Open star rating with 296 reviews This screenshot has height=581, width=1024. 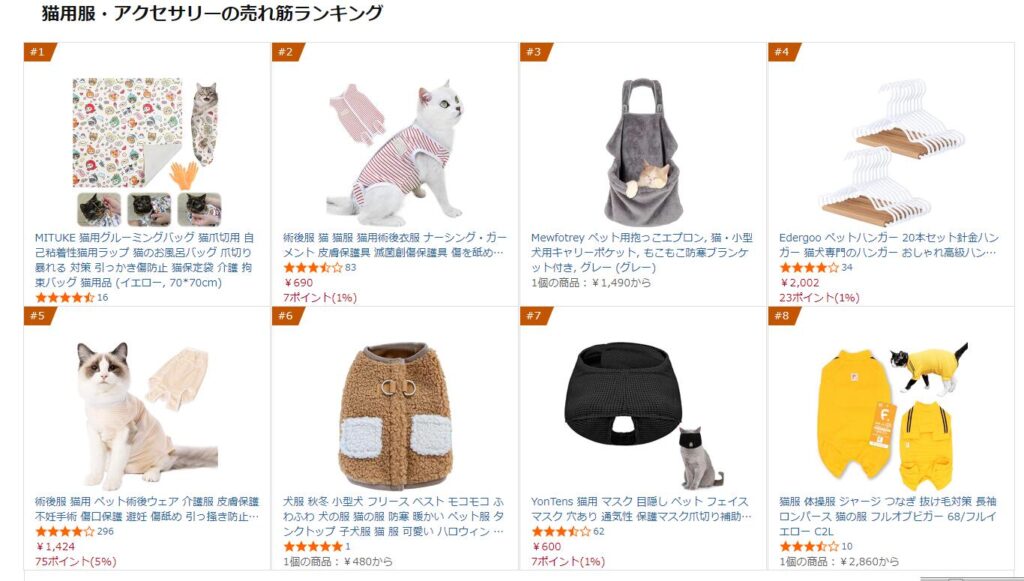(65, 531)
